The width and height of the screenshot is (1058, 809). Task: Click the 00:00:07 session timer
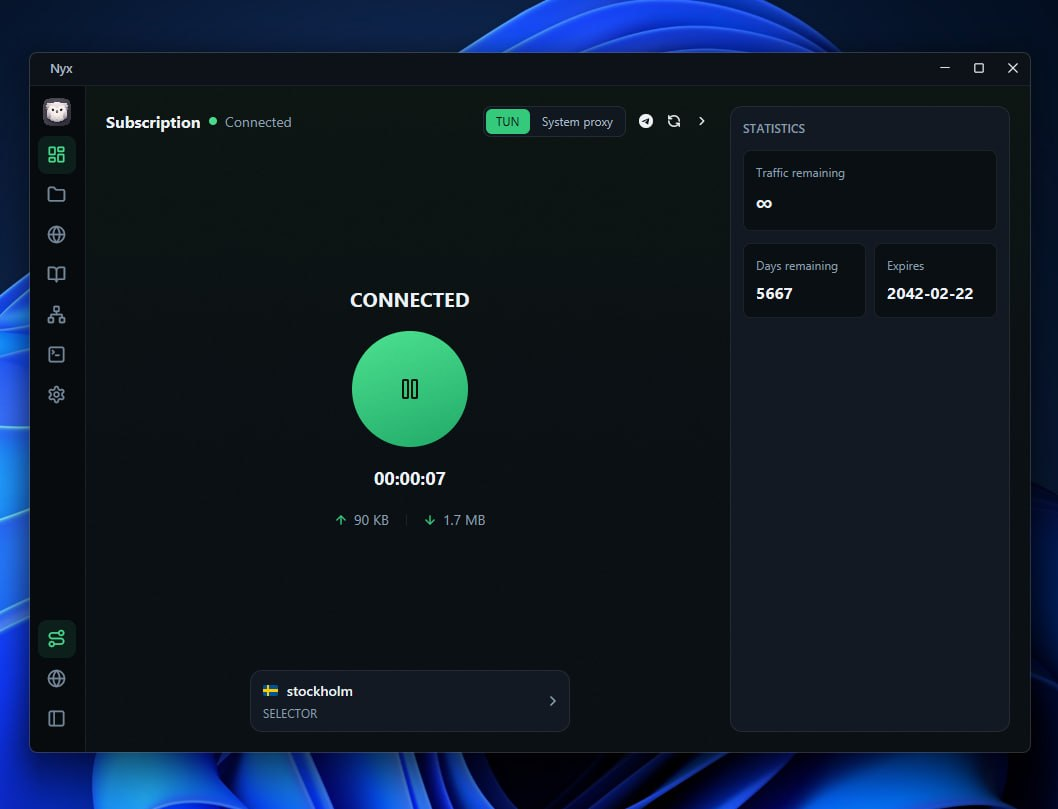tap(410, 478)
